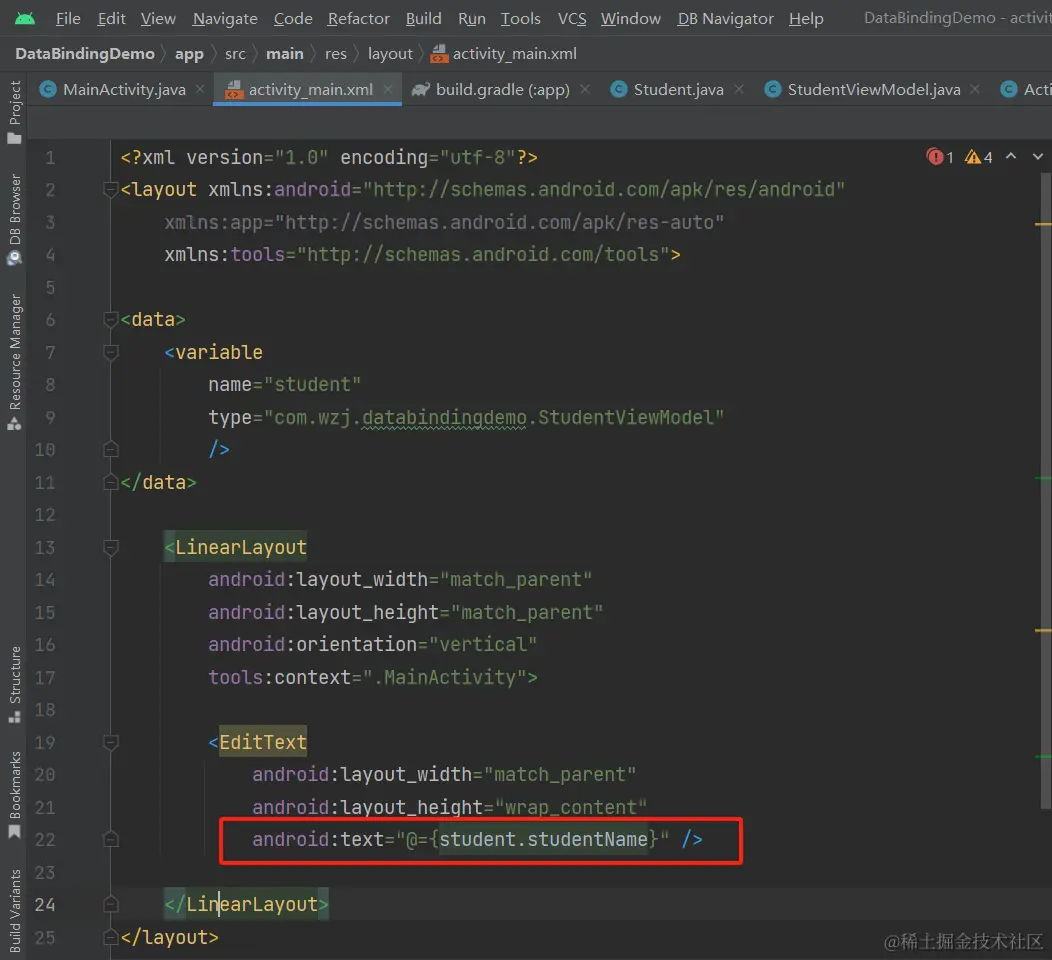This screenshot has width=1052, height=960.
Task: Close the Student.java tab
Action: [739, 89]
